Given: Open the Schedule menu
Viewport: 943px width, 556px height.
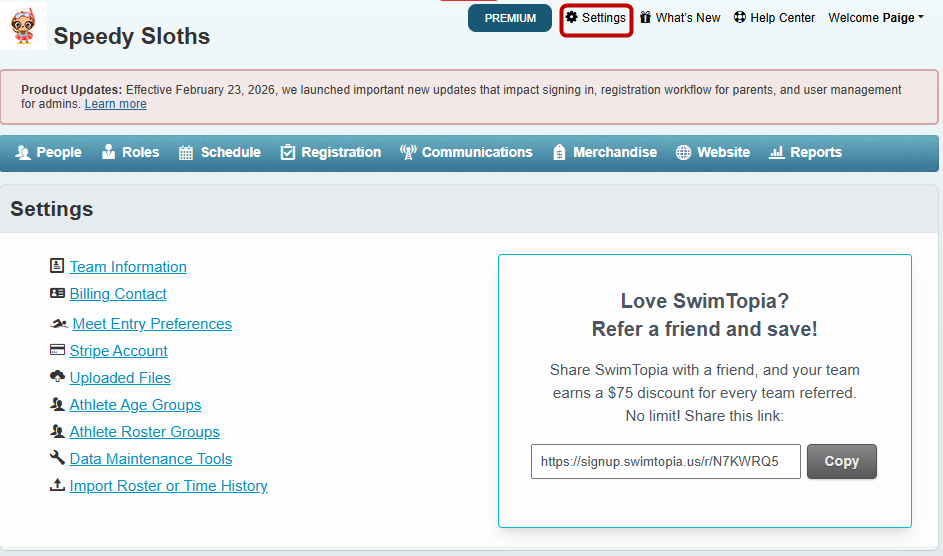Looking at the screenshot, I should (219, 153).
